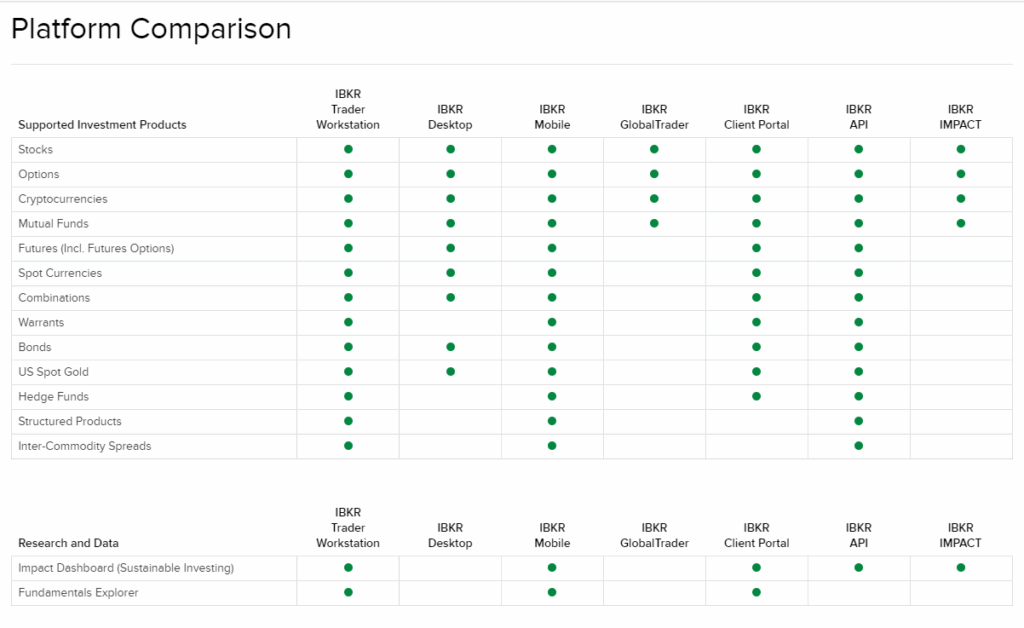Click the Futures (Incl. Futures Options) row label

click(96, 248)
